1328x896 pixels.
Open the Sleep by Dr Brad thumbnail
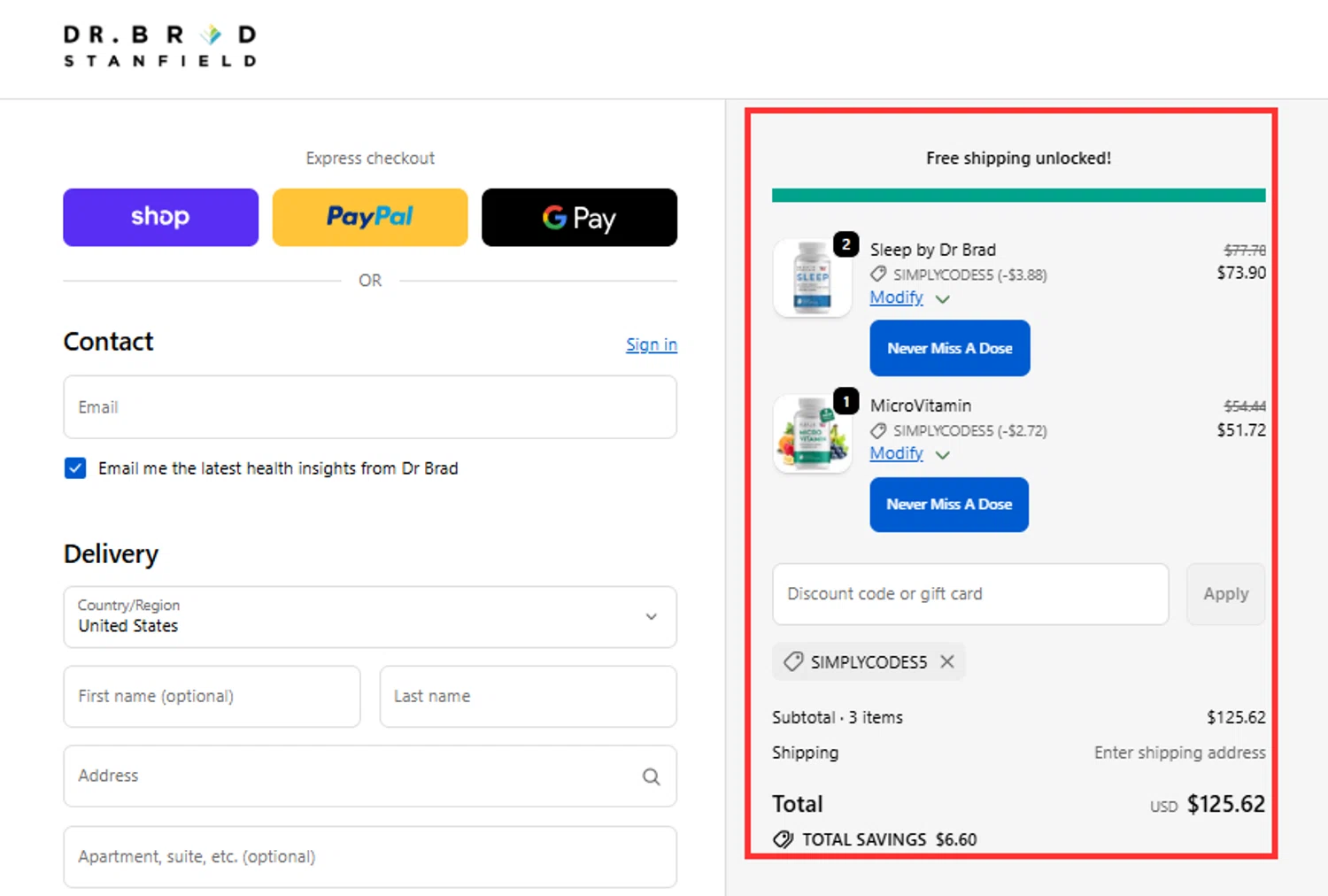[813, 278]
